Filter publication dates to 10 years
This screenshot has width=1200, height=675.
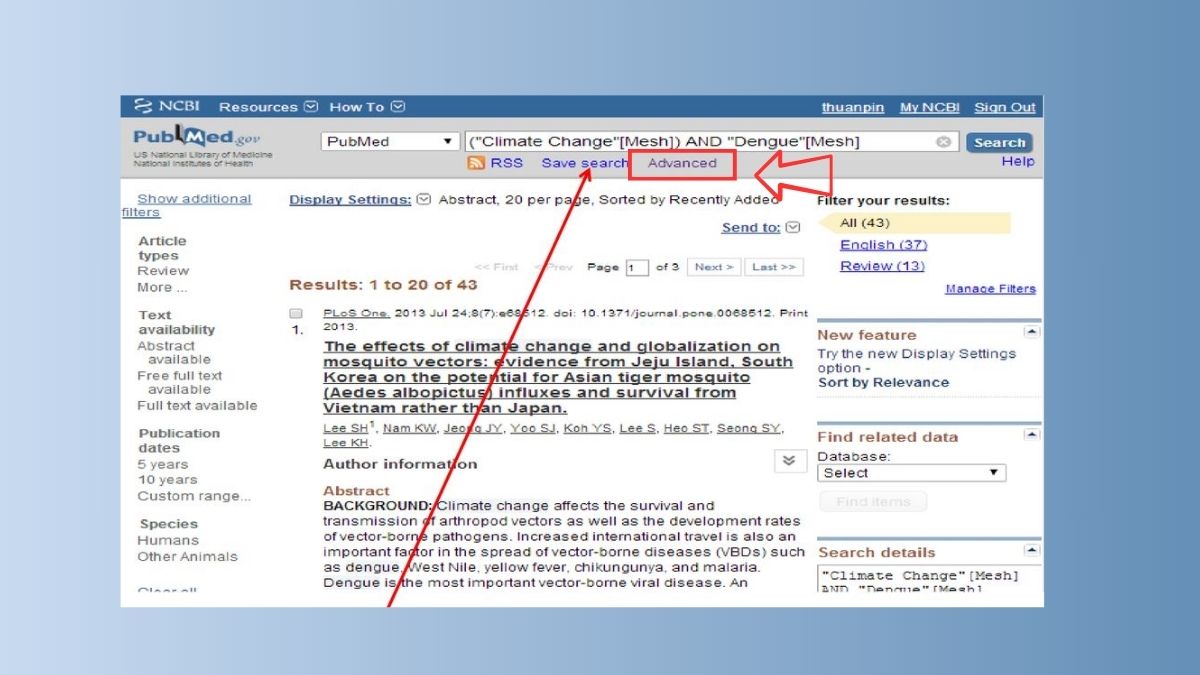(x=167, y=480)
